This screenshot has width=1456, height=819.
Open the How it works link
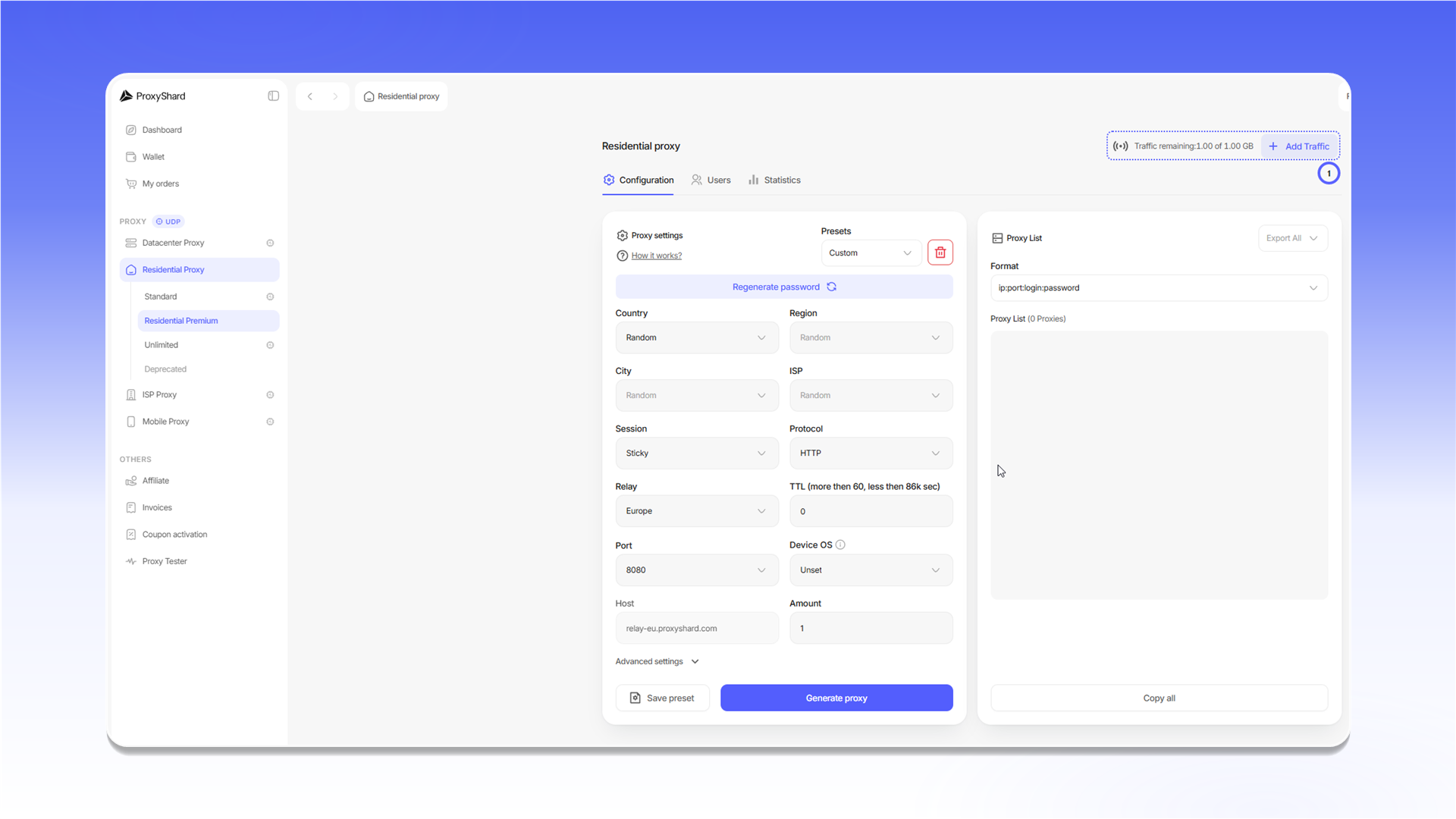coord(656,256)
